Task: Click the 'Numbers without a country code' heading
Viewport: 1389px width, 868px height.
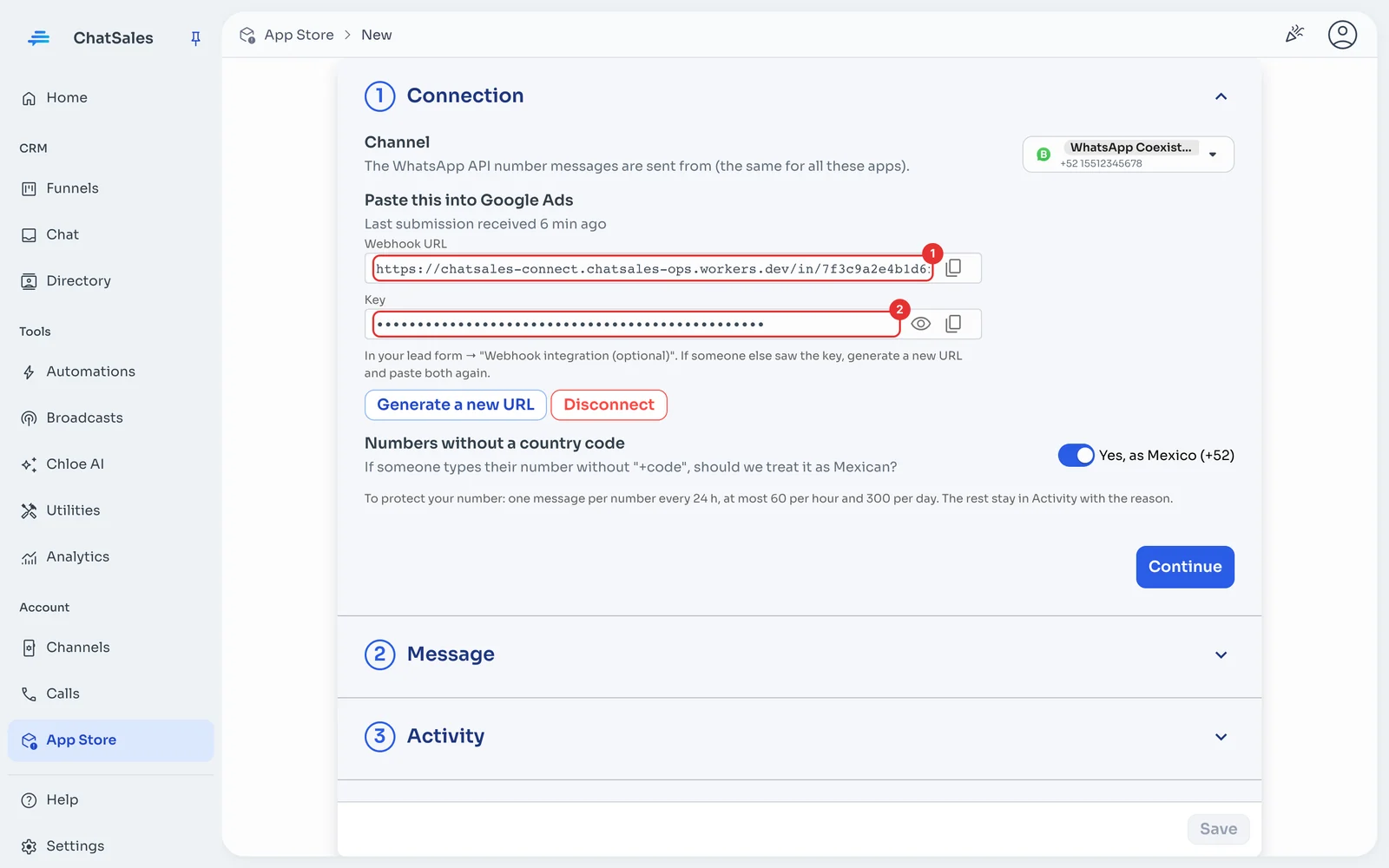Action: 495,444
